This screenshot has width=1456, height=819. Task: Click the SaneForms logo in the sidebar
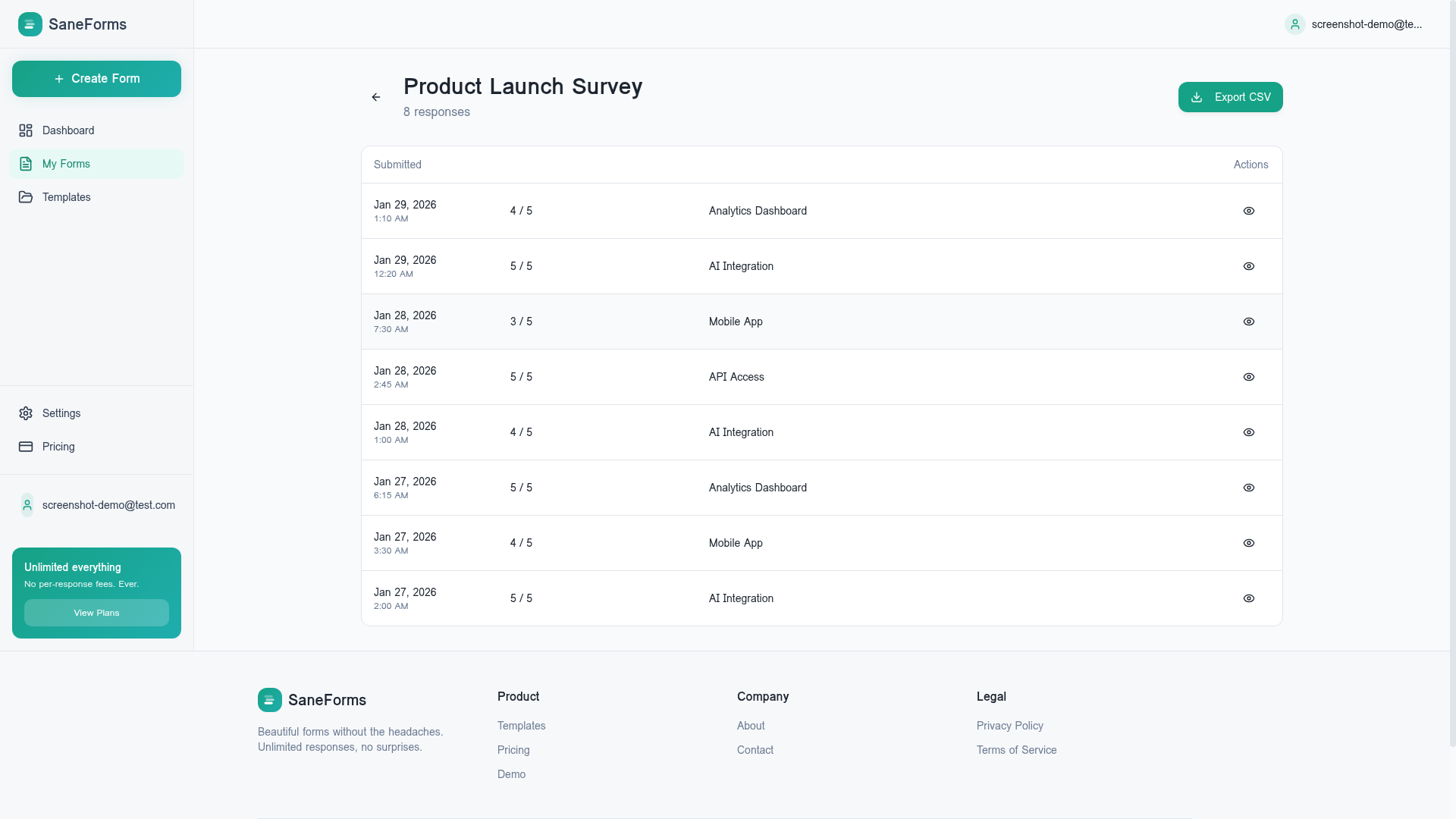30,24
